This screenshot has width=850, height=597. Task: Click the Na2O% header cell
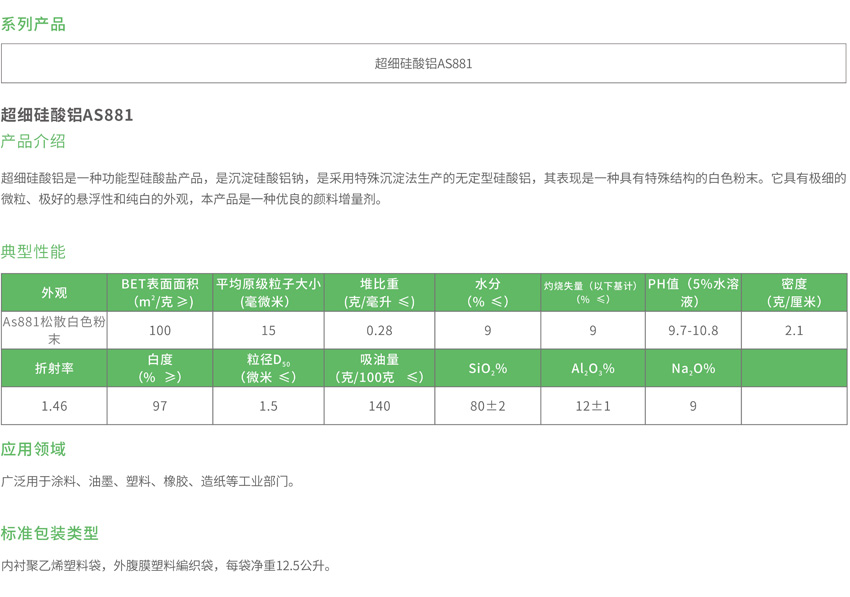[693, 368]
